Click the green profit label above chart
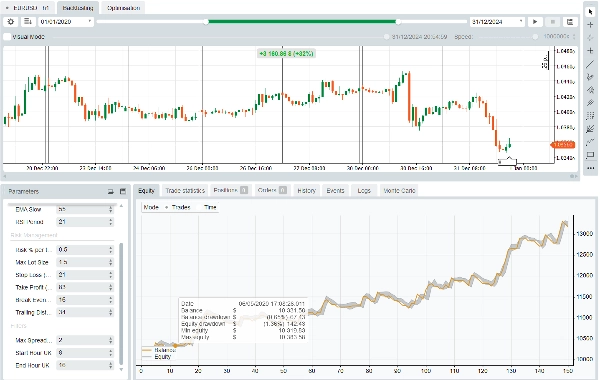 pos(286,54)
